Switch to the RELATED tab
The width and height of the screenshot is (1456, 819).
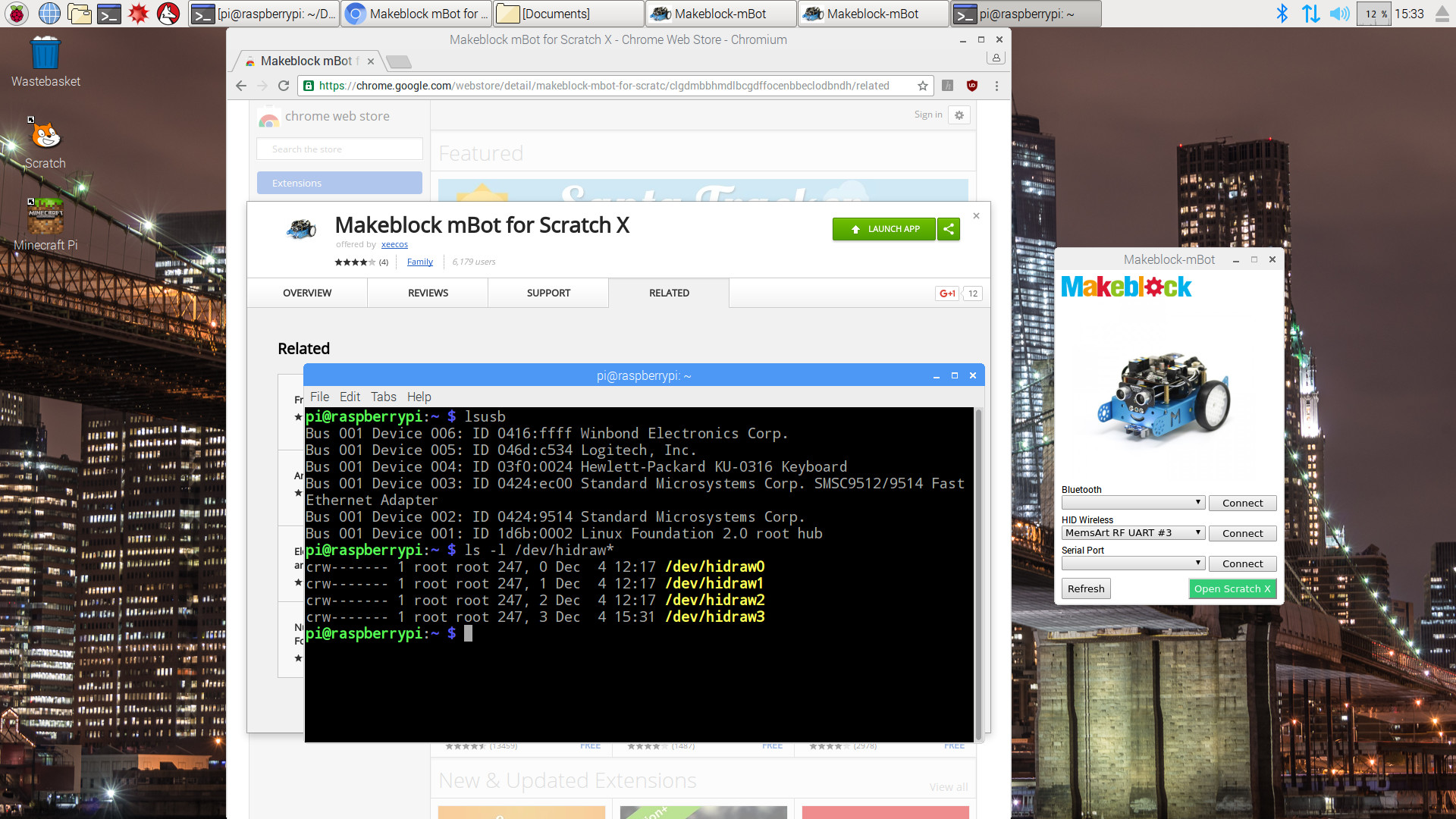pyautogui.click(x=669, y=293)
